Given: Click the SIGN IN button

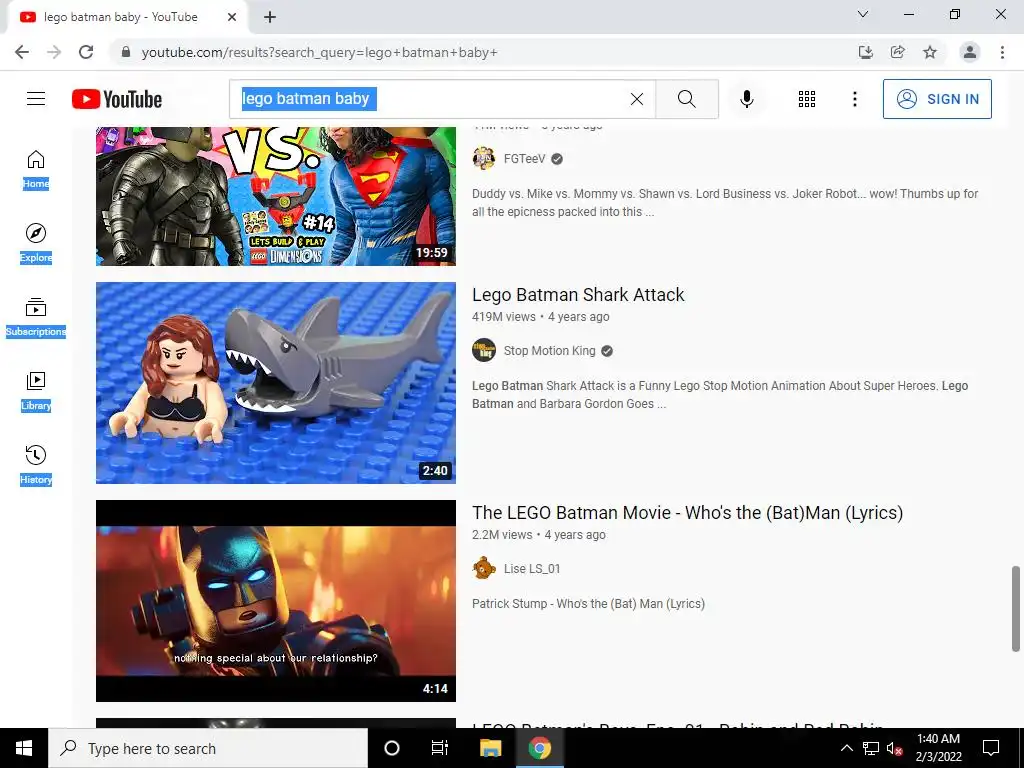Looking at the screenshot, I should coord(937,99).
